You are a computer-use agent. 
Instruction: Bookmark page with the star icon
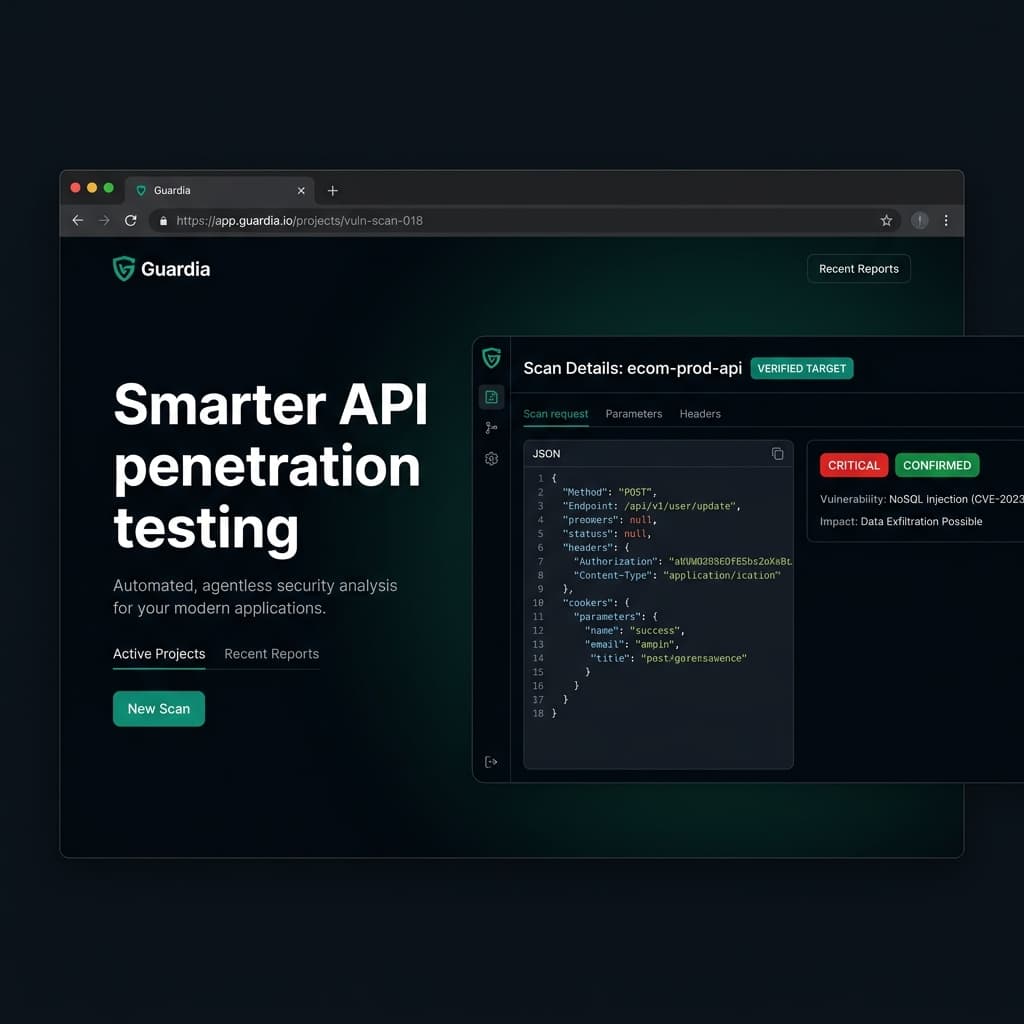[x=886, y=221]
